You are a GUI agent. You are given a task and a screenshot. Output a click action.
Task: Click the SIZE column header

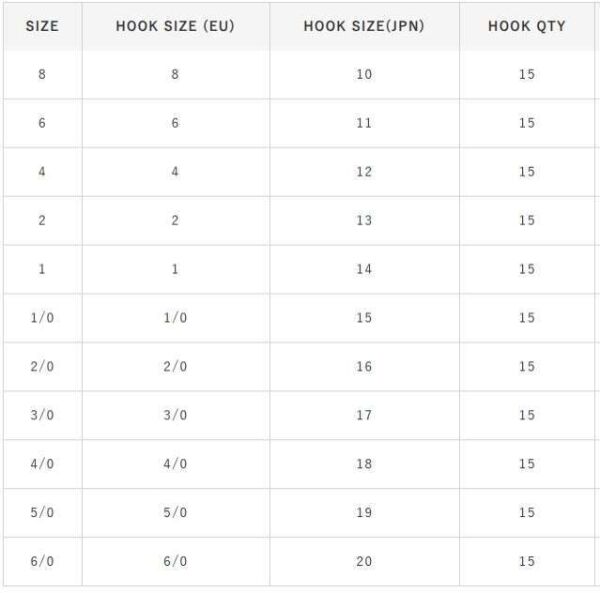42,26
